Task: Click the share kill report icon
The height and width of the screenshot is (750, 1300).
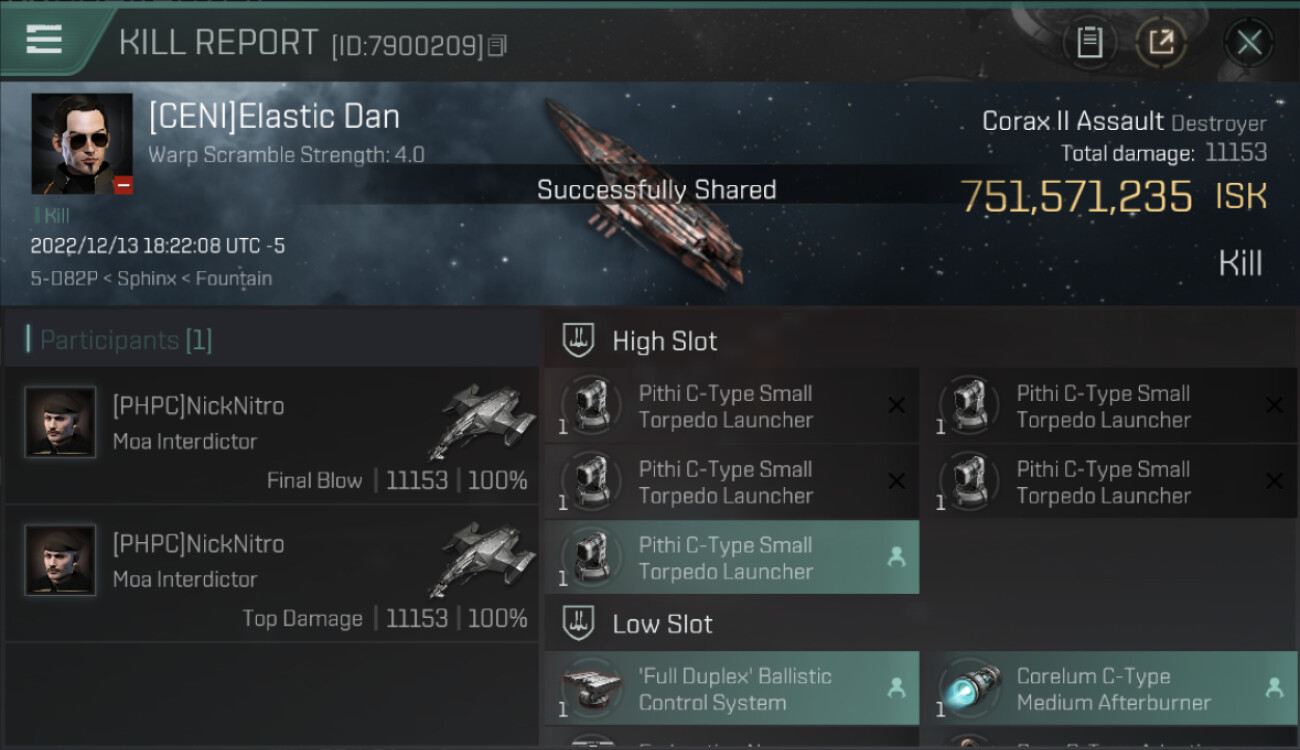Action: pyautogui.click(x=1161, y=42)
